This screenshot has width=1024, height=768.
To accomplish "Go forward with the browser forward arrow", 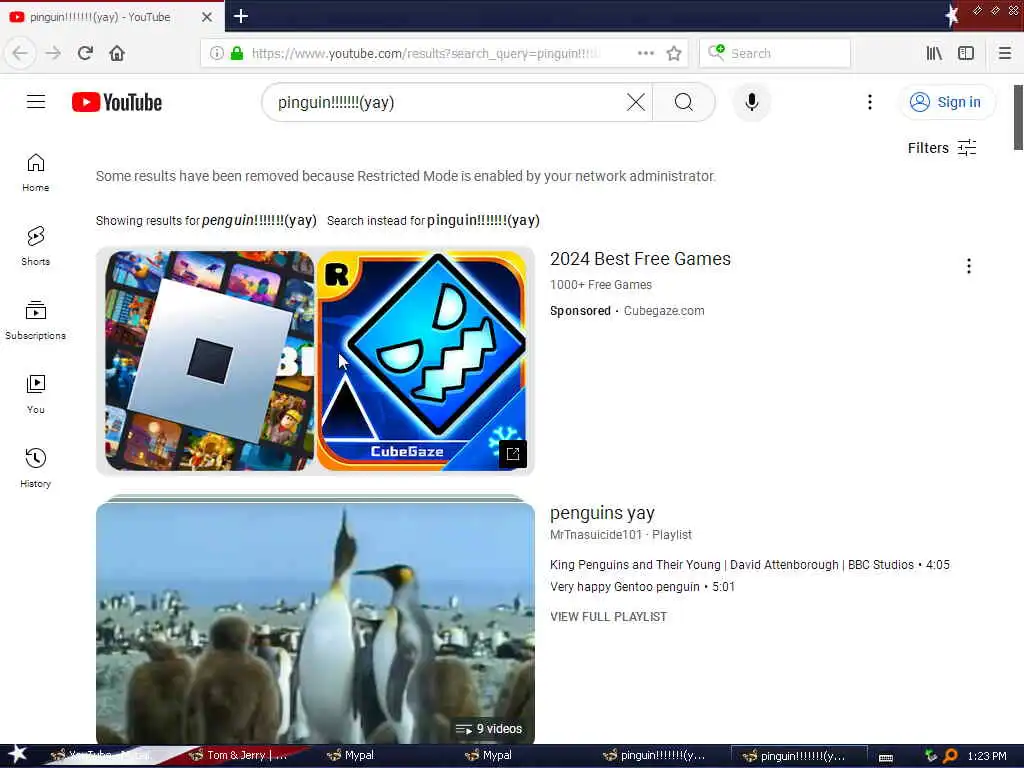I will point(53,53).
